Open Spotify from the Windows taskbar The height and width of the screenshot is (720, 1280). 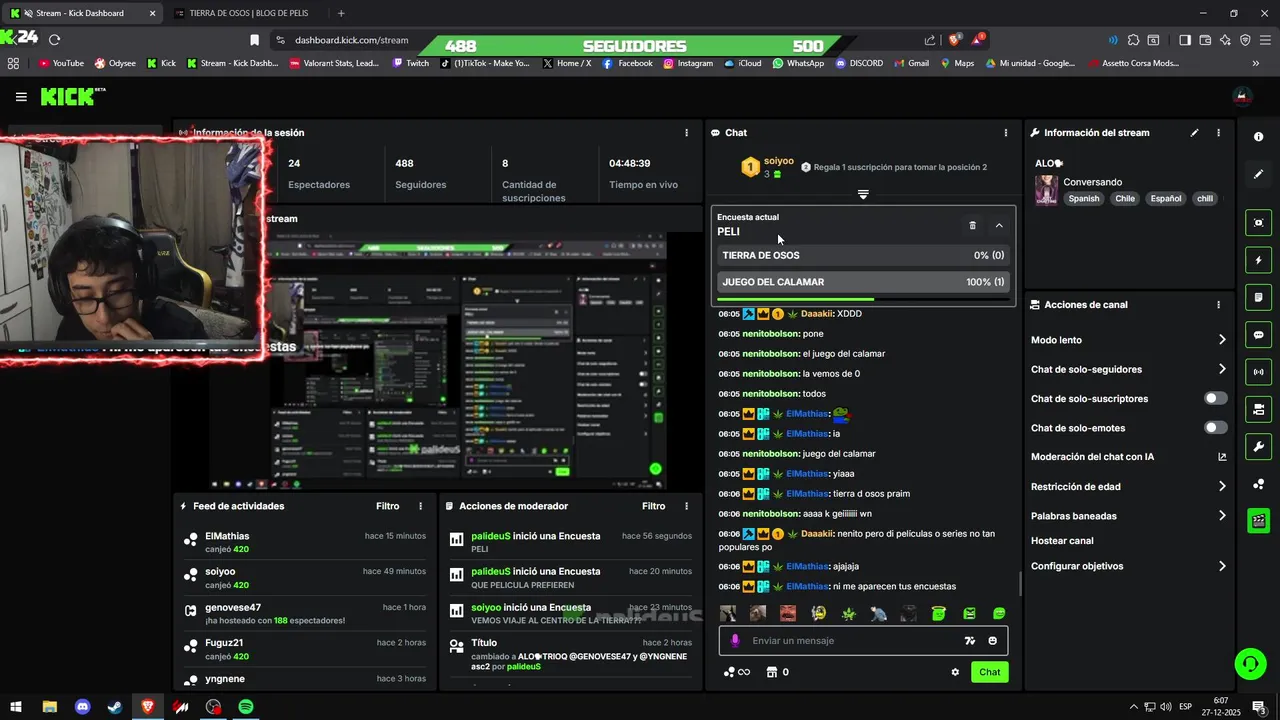tap(246, 707)
